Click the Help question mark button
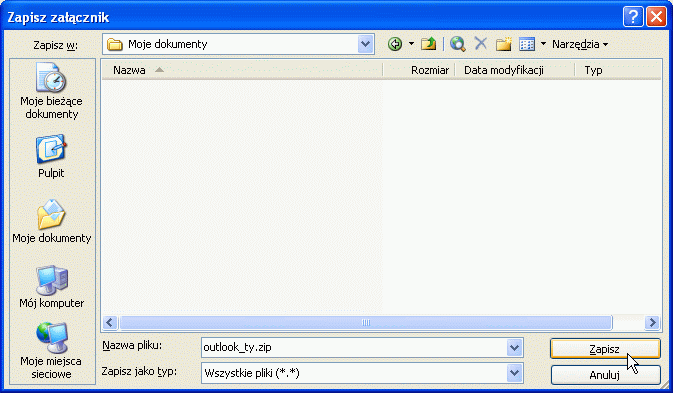Image resolution: width=673 pixels, height=393 pixels. pyautogui.click(x=633, y=17)
